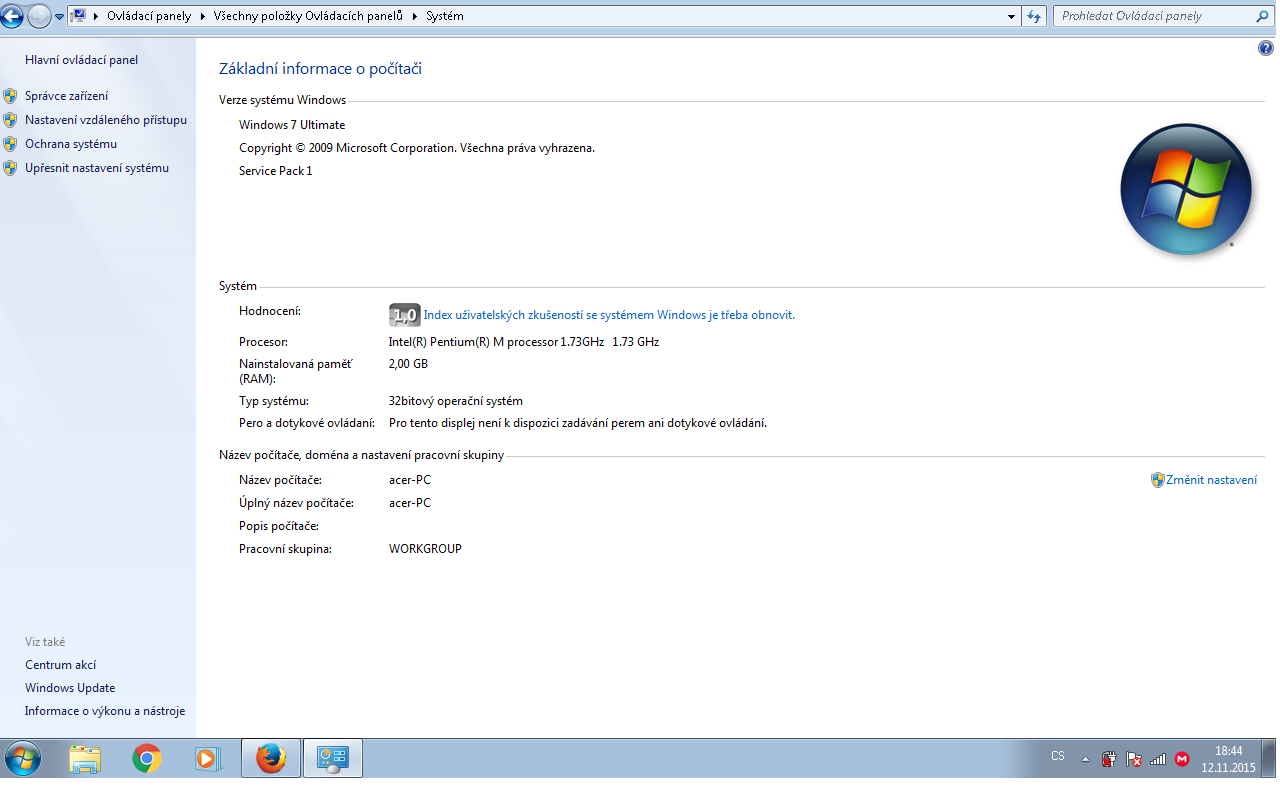Open Windows Explorer folder icon in taskbar
Image resolution: width=1280 pixels, height=800 pixels.
coord(85,759)
